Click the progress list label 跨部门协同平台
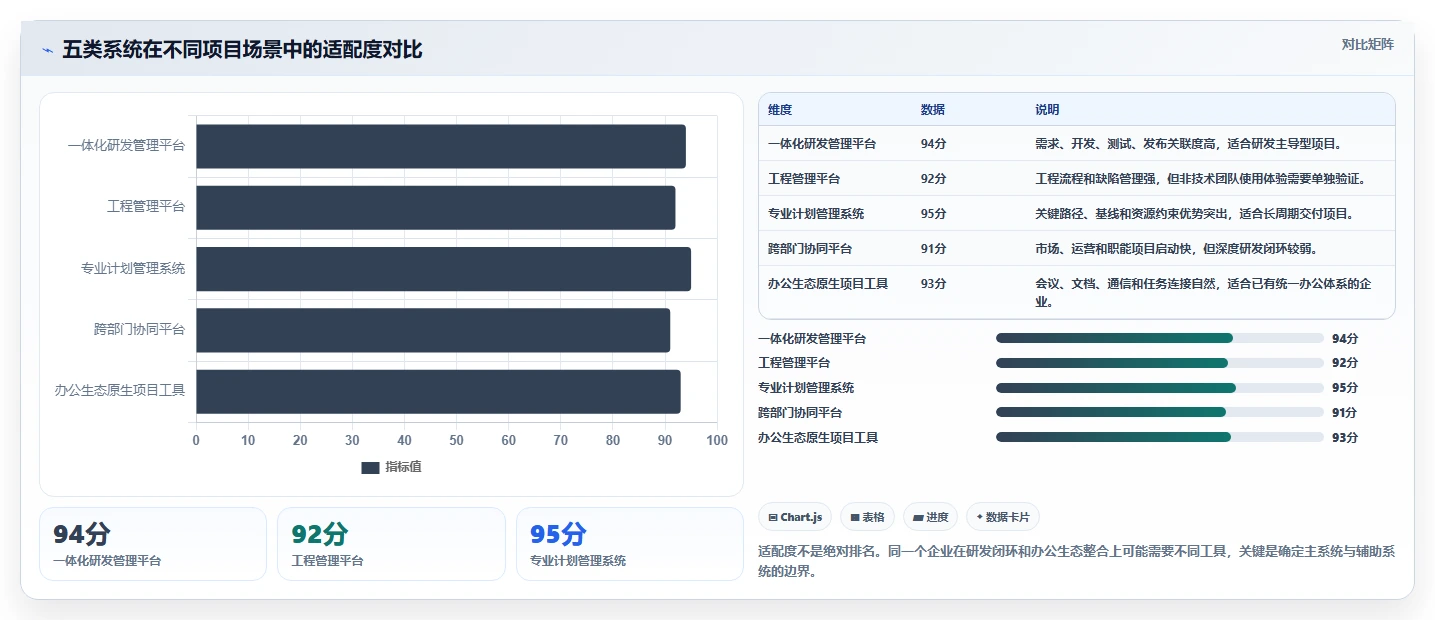This screenshot has height=620, width=1435. 800,412
